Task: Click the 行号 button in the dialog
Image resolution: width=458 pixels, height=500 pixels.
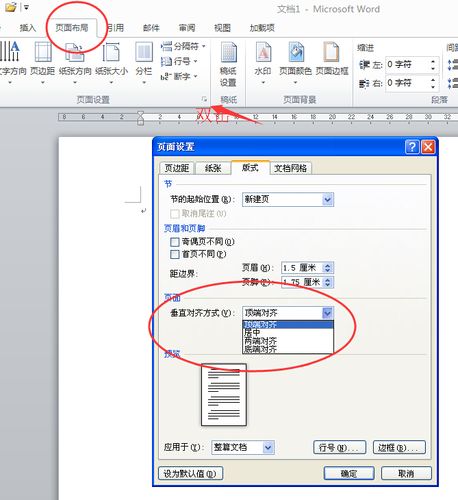Action: click(339, 447)
